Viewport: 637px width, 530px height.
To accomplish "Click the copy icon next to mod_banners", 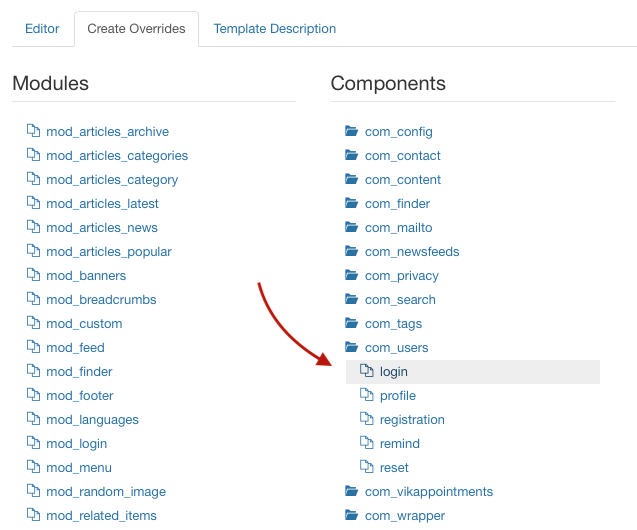I will (x=33, y=275).
